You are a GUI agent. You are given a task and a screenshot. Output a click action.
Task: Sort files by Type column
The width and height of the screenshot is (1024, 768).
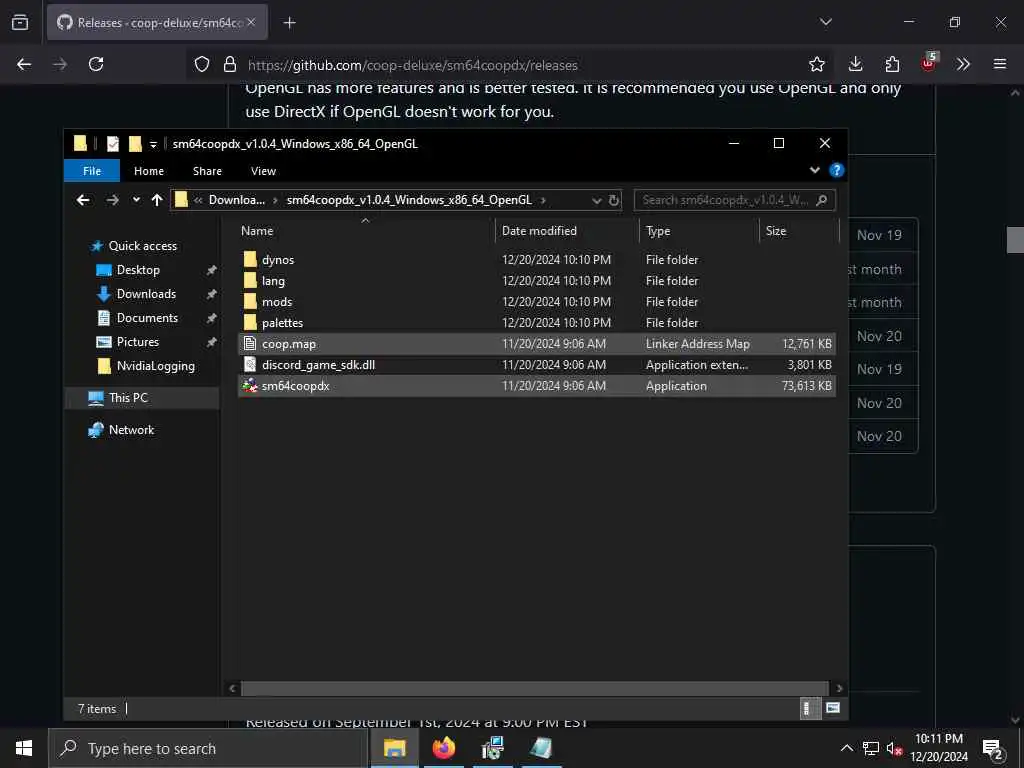pyautogui.click(x=699, y=231)
